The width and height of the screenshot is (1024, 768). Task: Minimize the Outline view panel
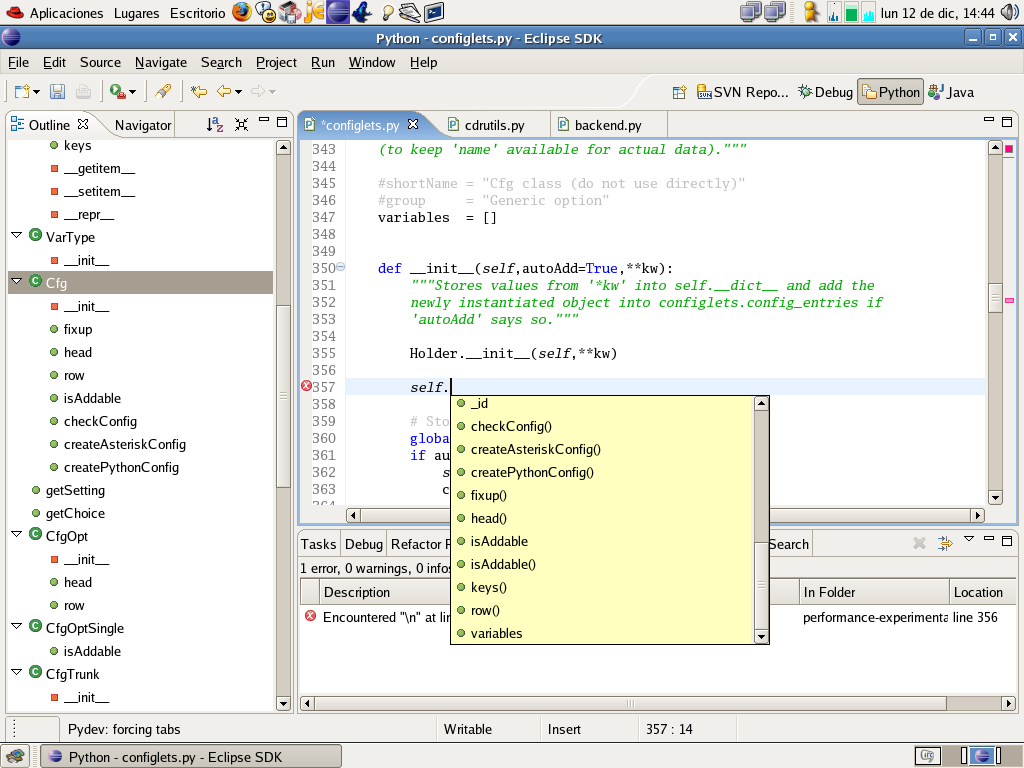tap(264, 120)
